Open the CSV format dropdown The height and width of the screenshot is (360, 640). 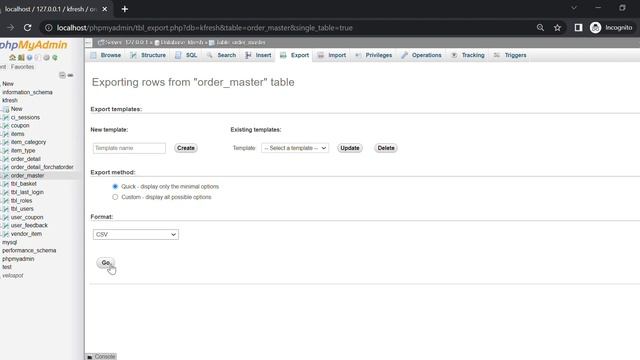click(x=136, y=234)
